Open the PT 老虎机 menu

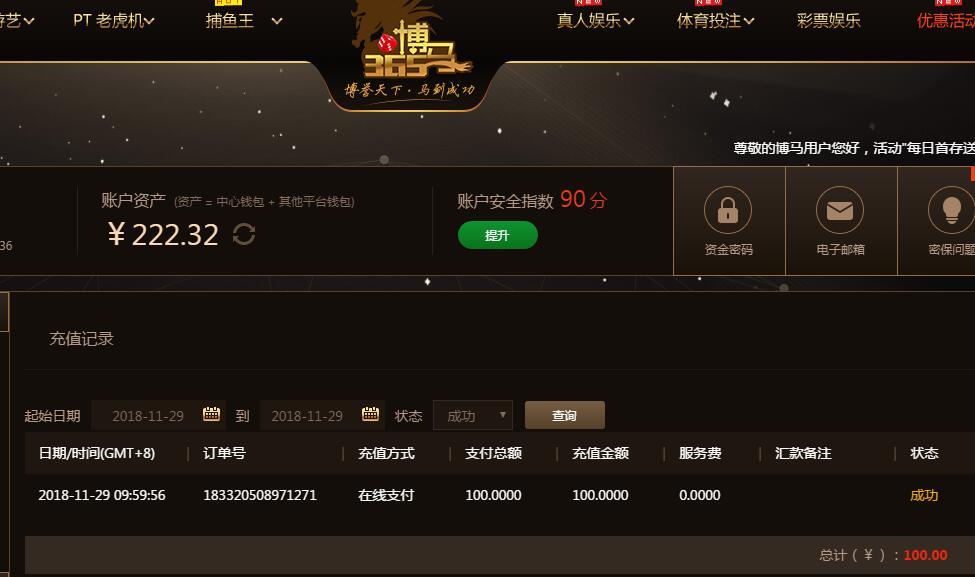114,21
